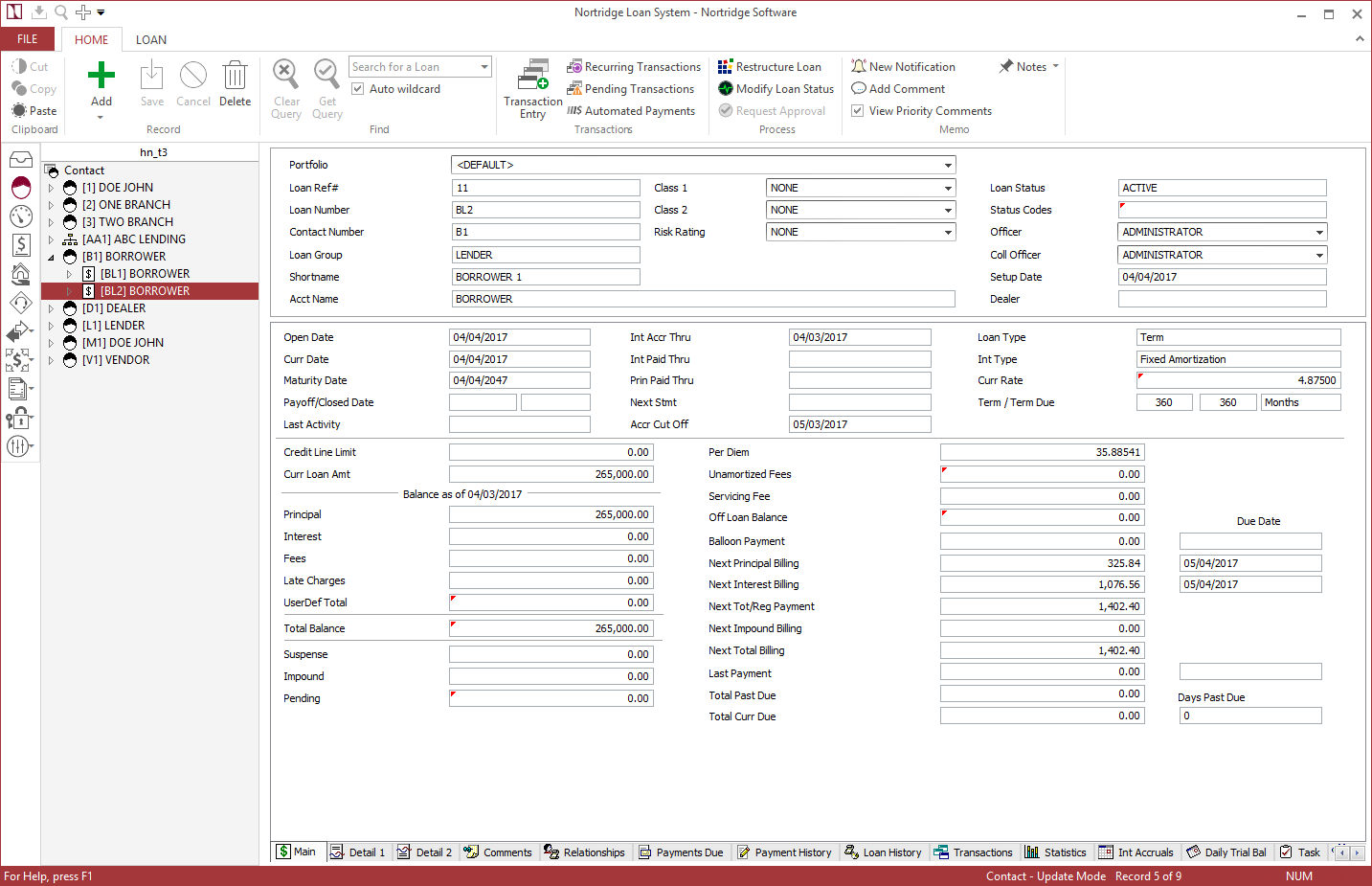Select the [L1] LENDER contact
Image resolution: width=1372 pixels, height=886 pixels.
coord(113,326)
